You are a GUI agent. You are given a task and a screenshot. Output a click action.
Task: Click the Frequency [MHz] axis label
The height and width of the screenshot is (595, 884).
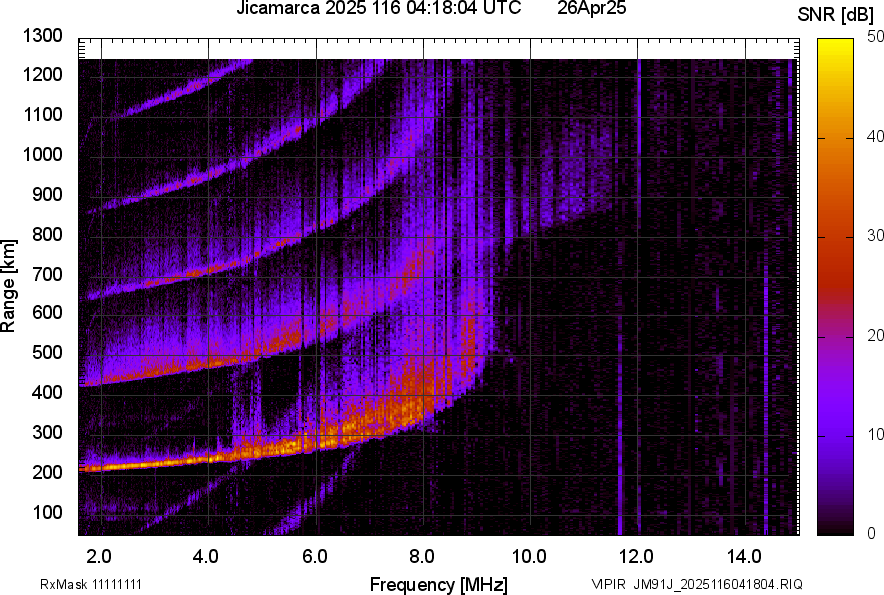click(438, 584)
